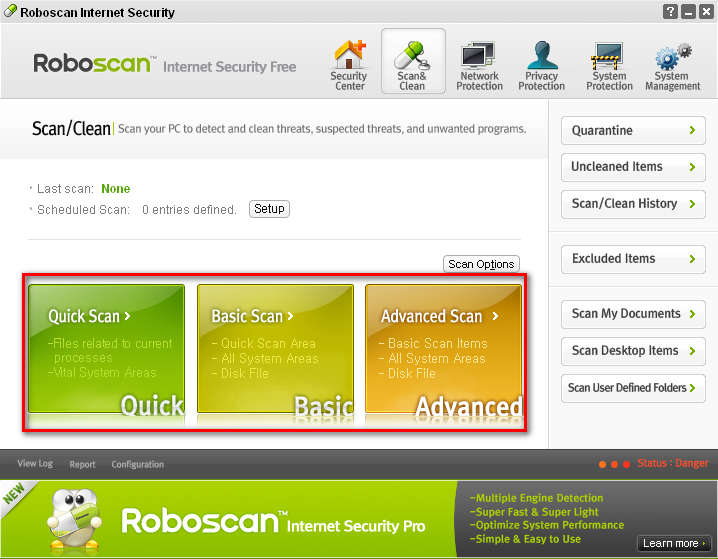Click the Roboscan title bar app icon
Image resolution: width=718 pixels, height=559 pixels.
tap(10, 11)
